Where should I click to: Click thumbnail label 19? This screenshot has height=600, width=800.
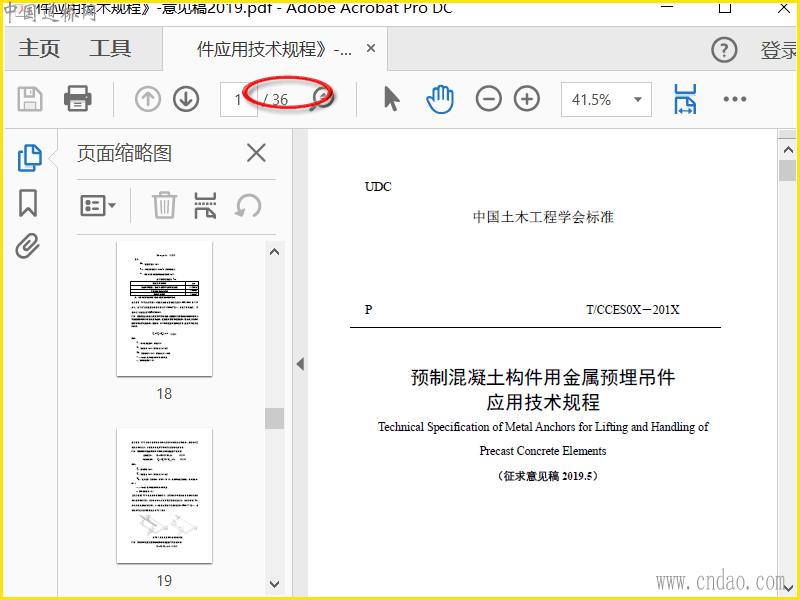coord(164,581)
